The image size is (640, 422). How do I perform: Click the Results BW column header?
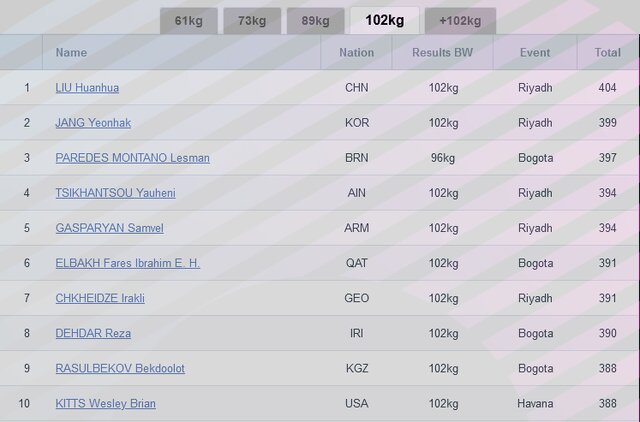[442, 52]
